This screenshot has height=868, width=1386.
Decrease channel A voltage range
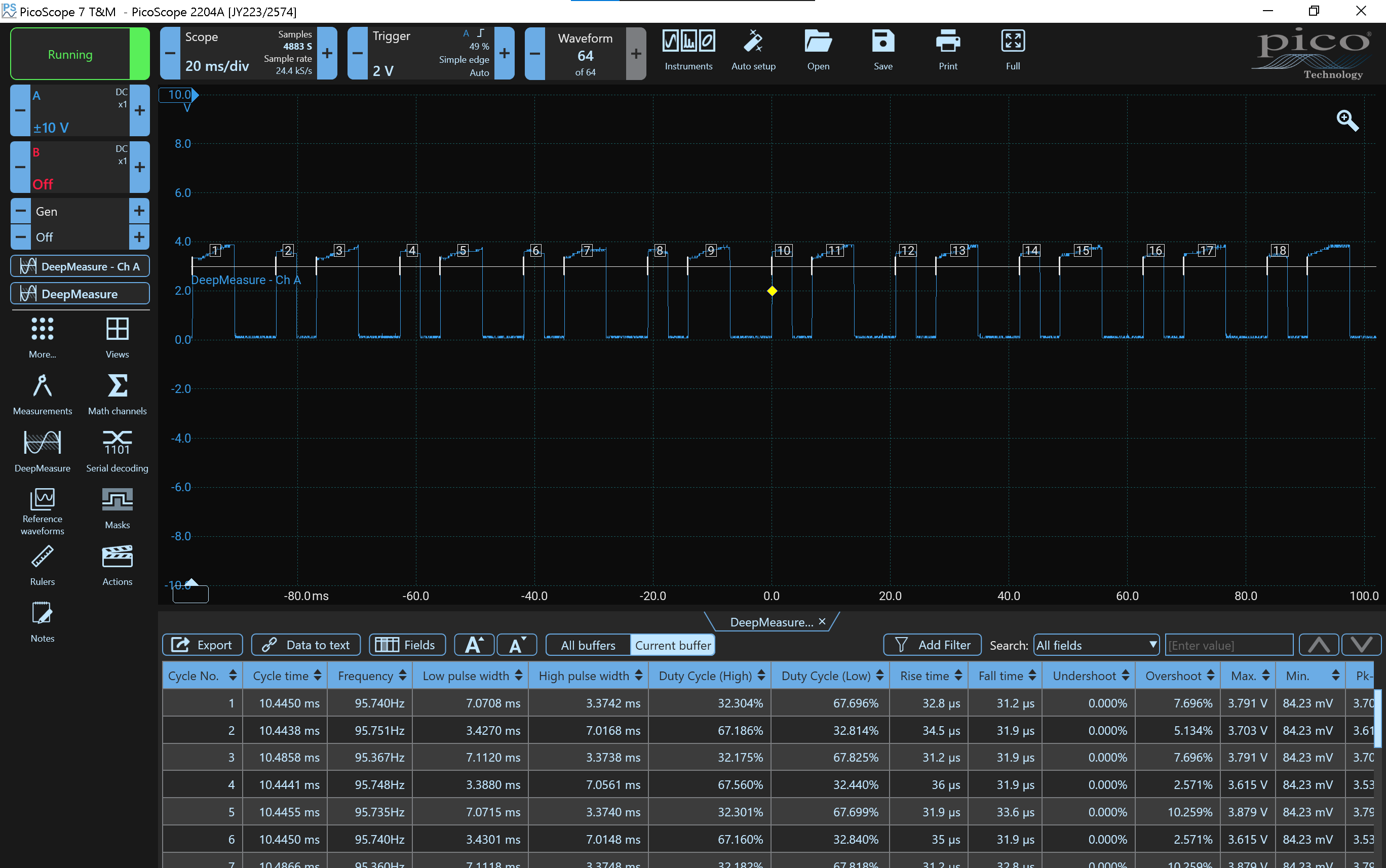tap(20, 111)
